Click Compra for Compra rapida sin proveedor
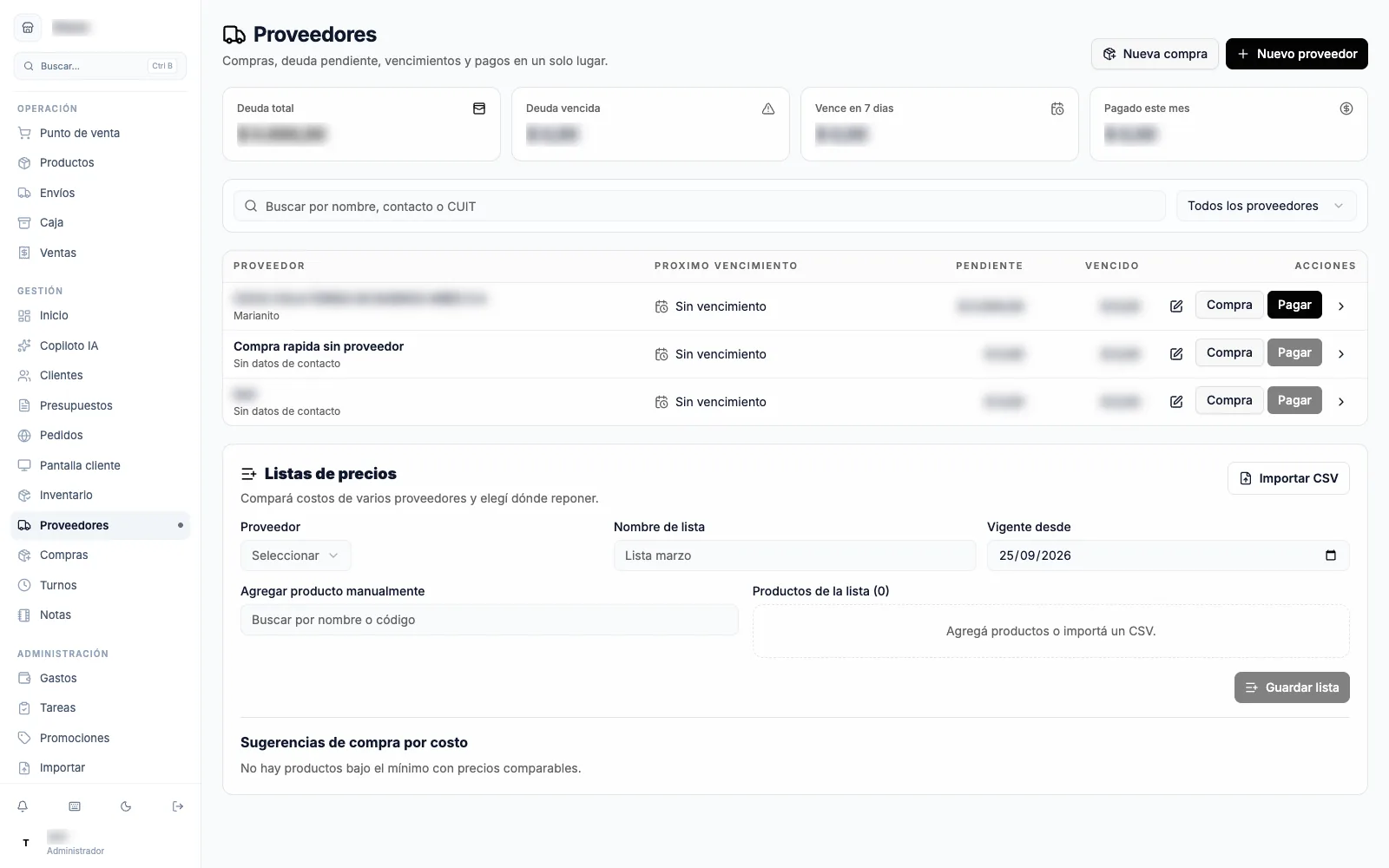This screenshot has height=868, width=1389. coord(1229,352)
